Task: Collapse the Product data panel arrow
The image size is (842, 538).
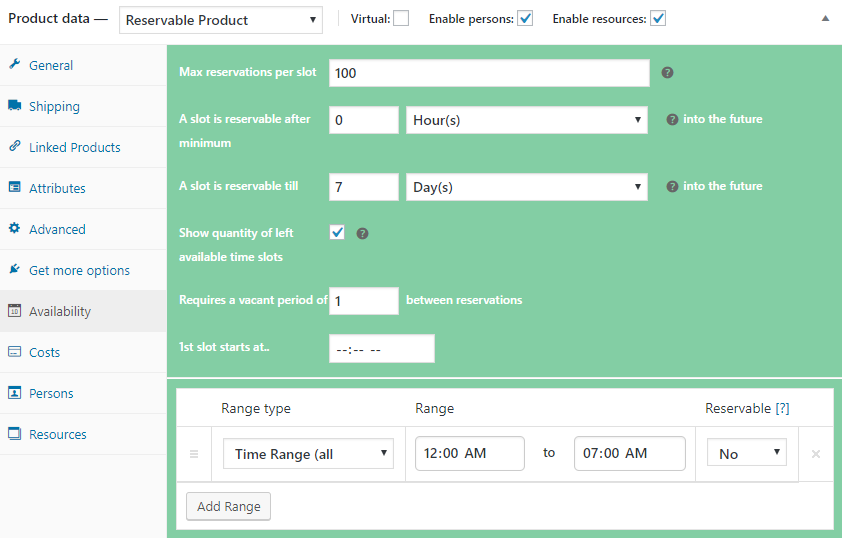Action: pyautogui.click(x=825, y=18)
